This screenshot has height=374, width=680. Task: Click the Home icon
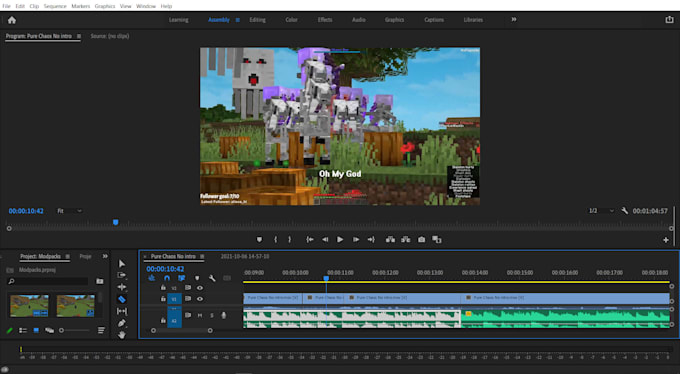12,20
